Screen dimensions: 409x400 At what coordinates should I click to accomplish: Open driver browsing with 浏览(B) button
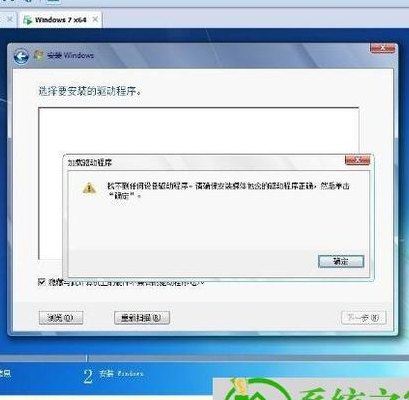click(61, 318)
